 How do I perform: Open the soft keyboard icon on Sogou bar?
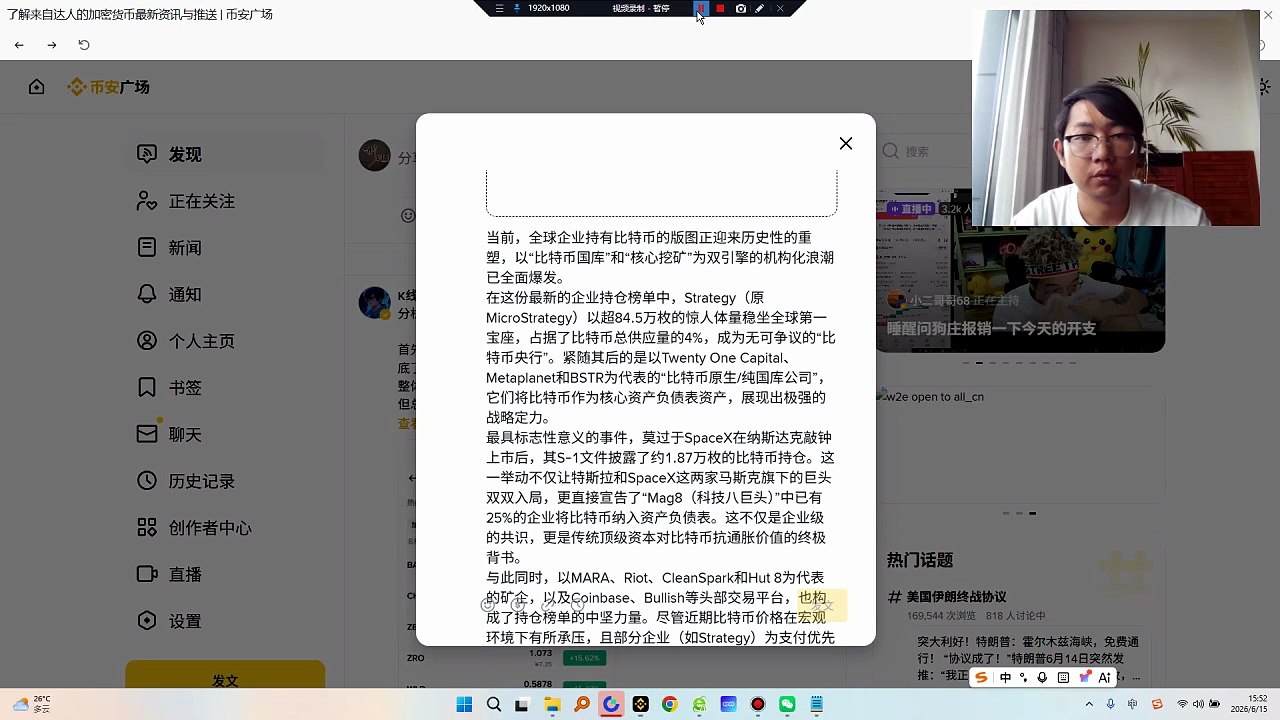[1063, 678]
